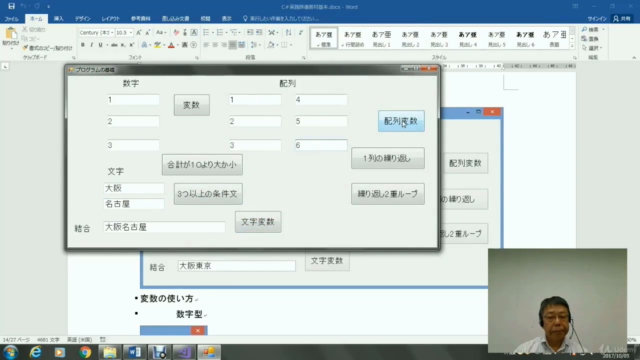Click the Increase Indent icon

pyautogui.click(x=259, y=33)
